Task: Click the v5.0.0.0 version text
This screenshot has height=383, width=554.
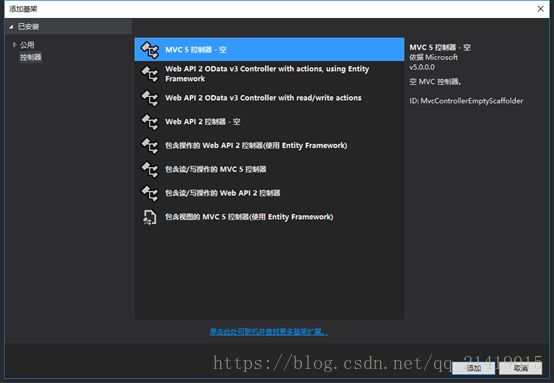Action: [x=422, y=67]
